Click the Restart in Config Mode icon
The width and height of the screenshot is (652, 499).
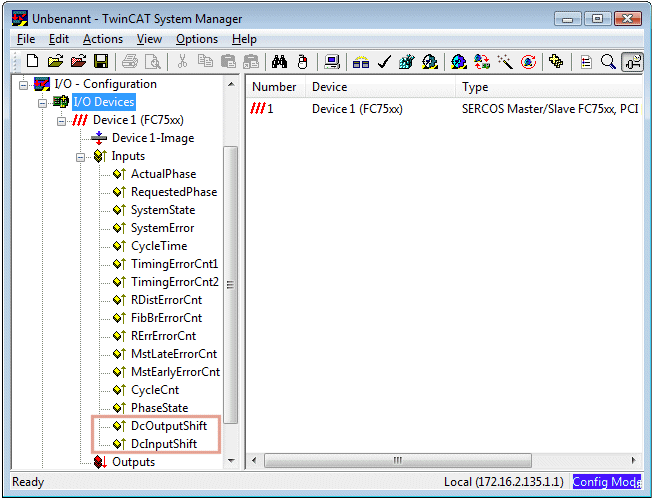[459, 62]
